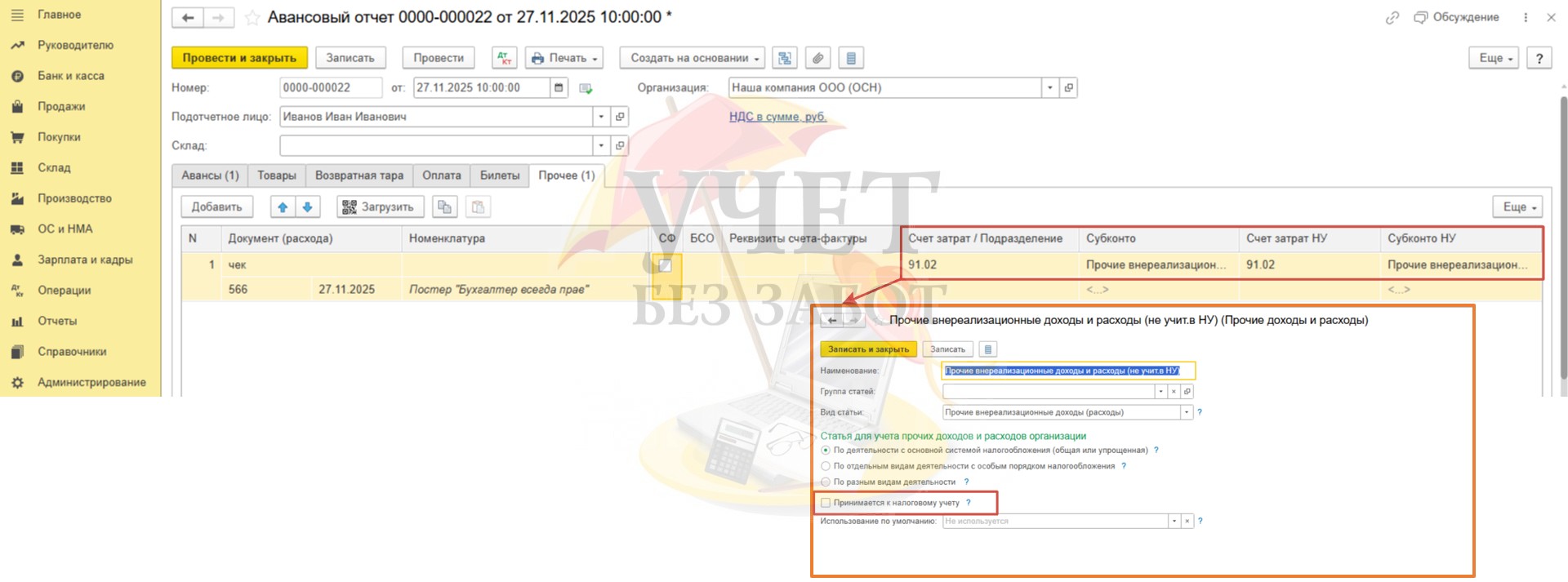The height and width of the screenshot is (582, 1568).
Task: Select the Прочее (1) tab
Action: point(567,175)
